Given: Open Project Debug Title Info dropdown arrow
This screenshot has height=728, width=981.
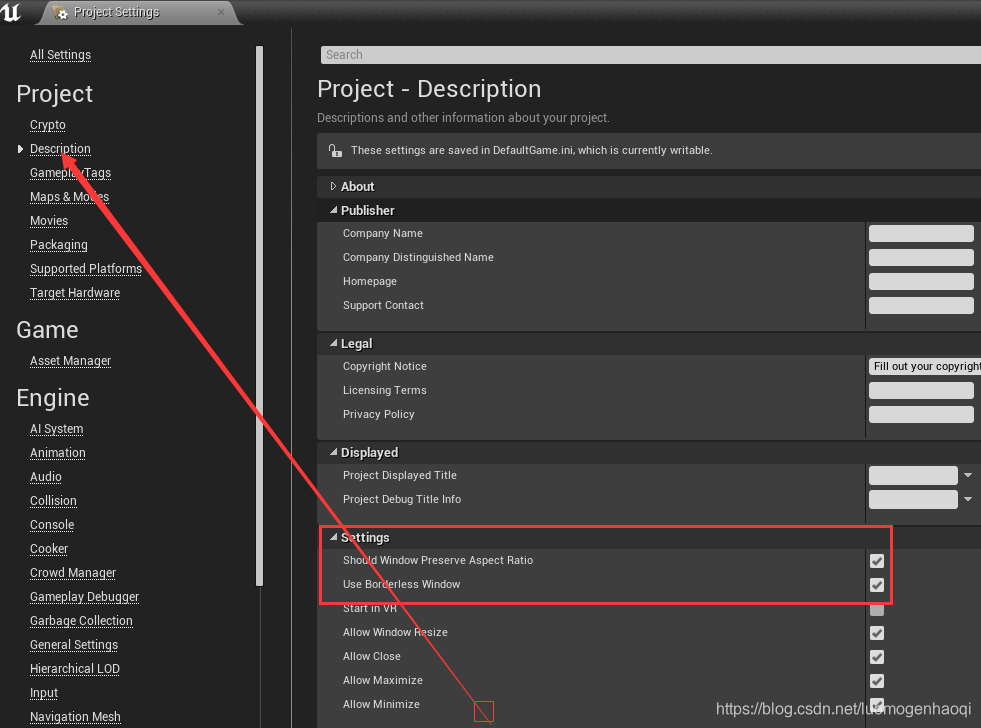Looking at the screenshot, I should [x=968, y=499].
